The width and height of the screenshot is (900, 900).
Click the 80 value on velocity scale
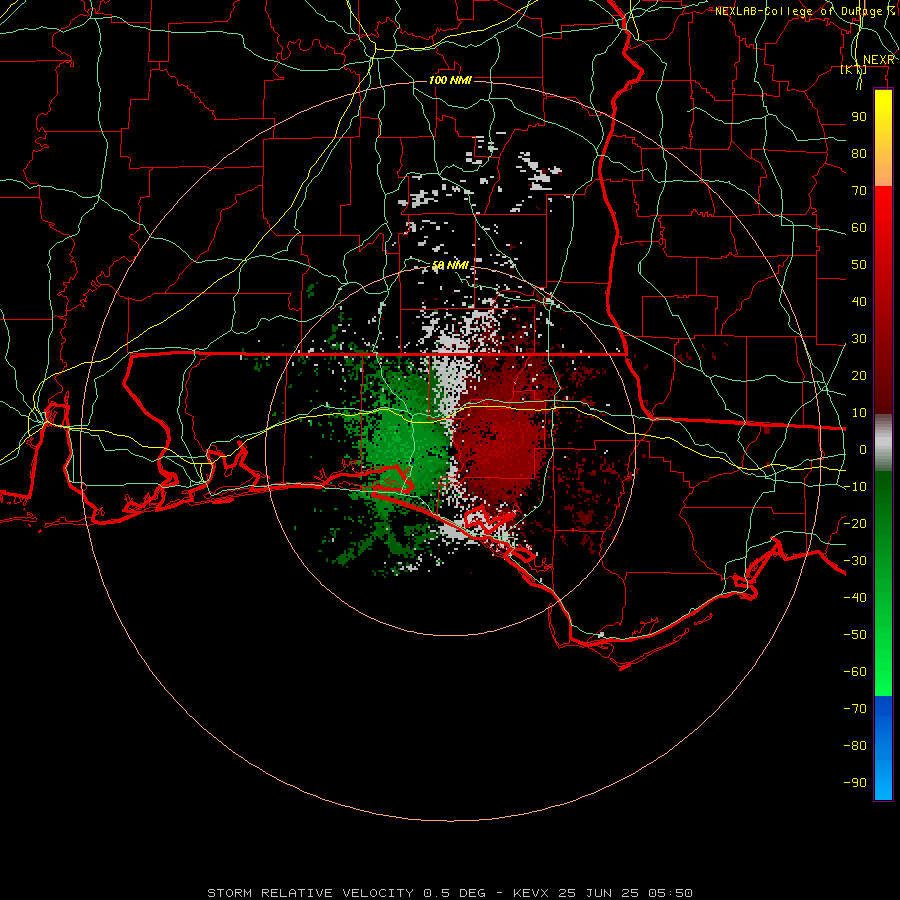click(x=859, y=153)
